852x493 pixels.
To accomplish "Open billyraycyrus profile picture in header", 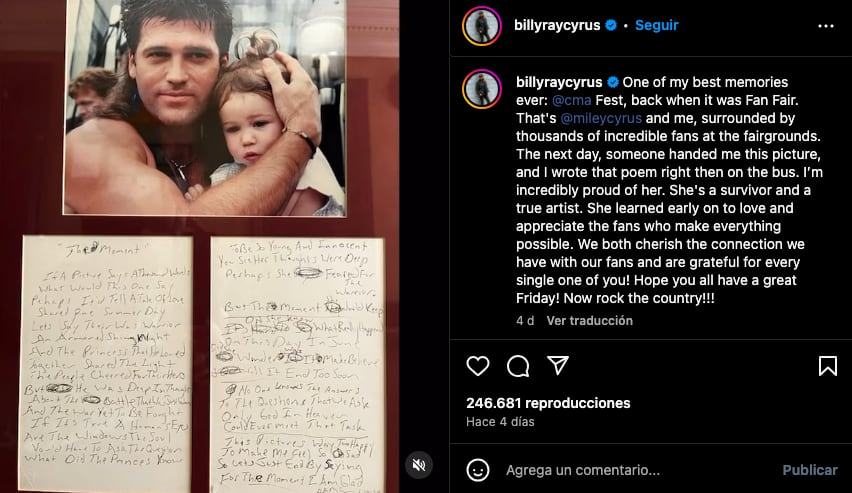I will pos(482,26).
